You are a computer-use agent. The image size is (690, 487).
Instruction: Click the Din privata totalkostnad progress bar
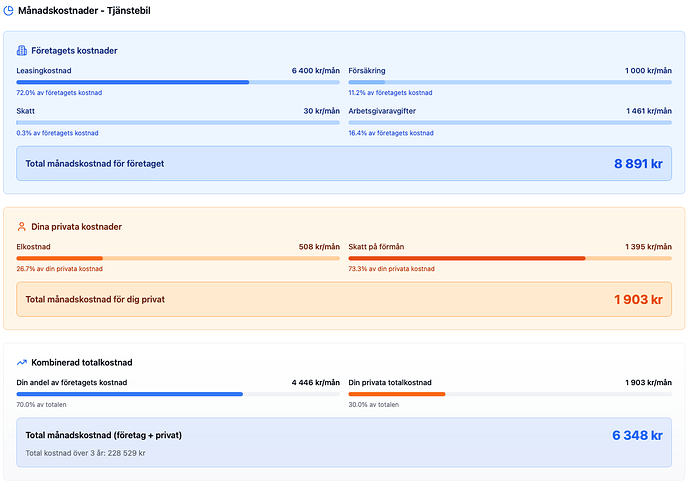[510, 394]
